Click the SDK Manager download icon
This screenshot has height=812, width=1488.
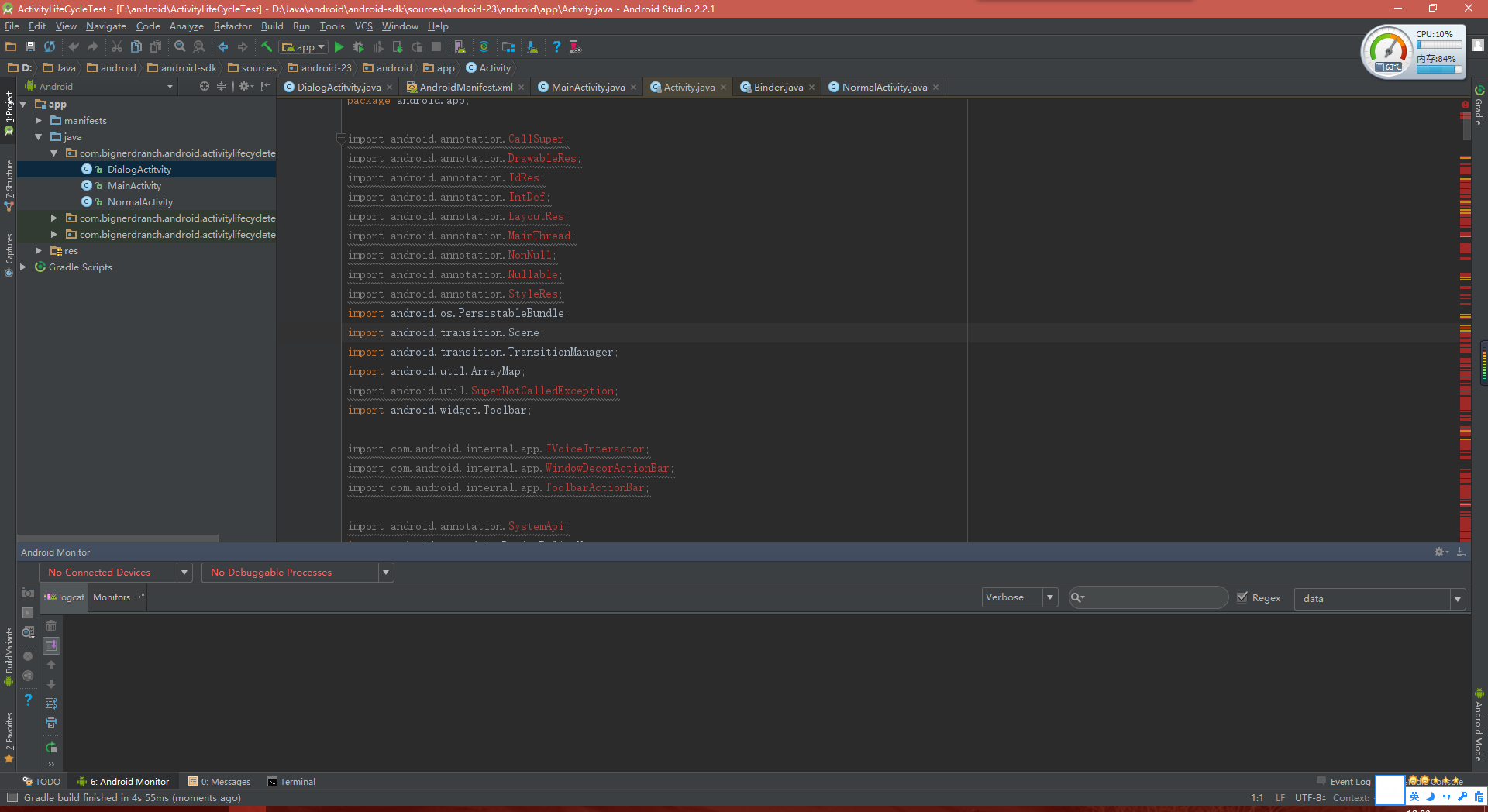tap(532, 47)
